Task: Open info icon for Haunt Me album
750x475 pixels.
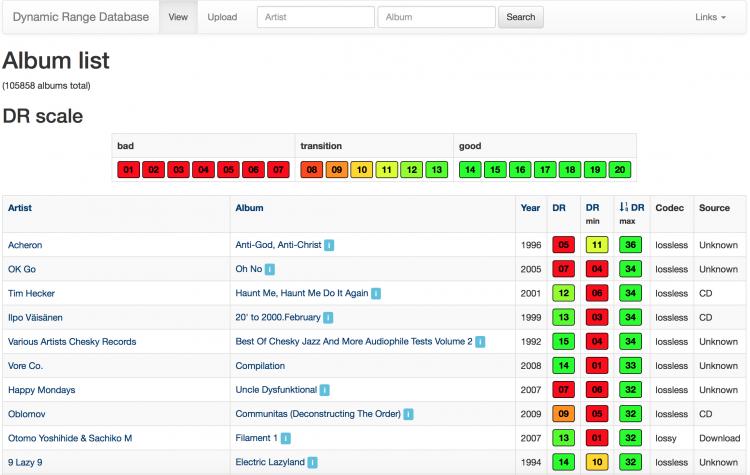Action: 376,294
